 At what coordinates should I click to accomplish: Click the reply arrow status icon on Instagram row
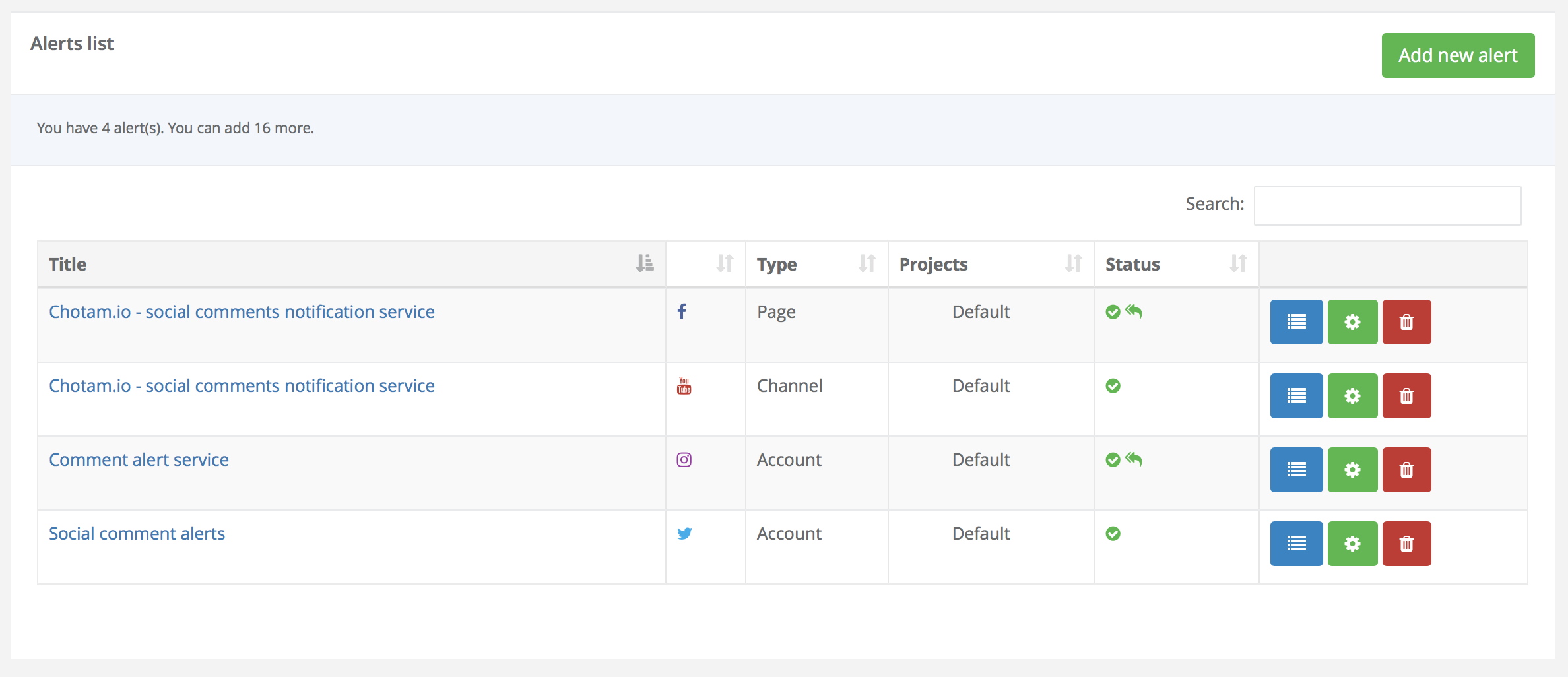[x=1134, y=459]
